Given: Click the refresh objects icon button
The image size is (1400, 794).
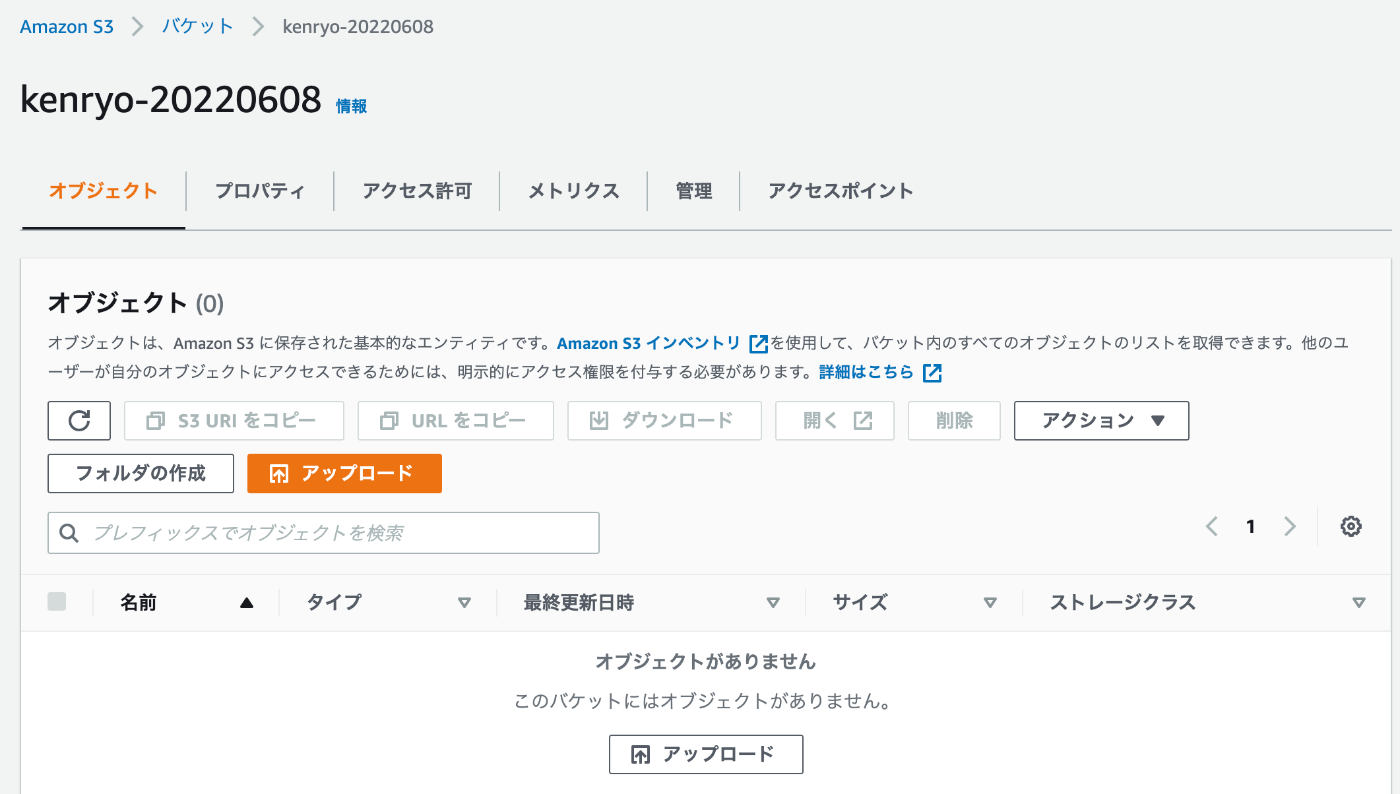Looking at the screenshot, I should 79,421.
